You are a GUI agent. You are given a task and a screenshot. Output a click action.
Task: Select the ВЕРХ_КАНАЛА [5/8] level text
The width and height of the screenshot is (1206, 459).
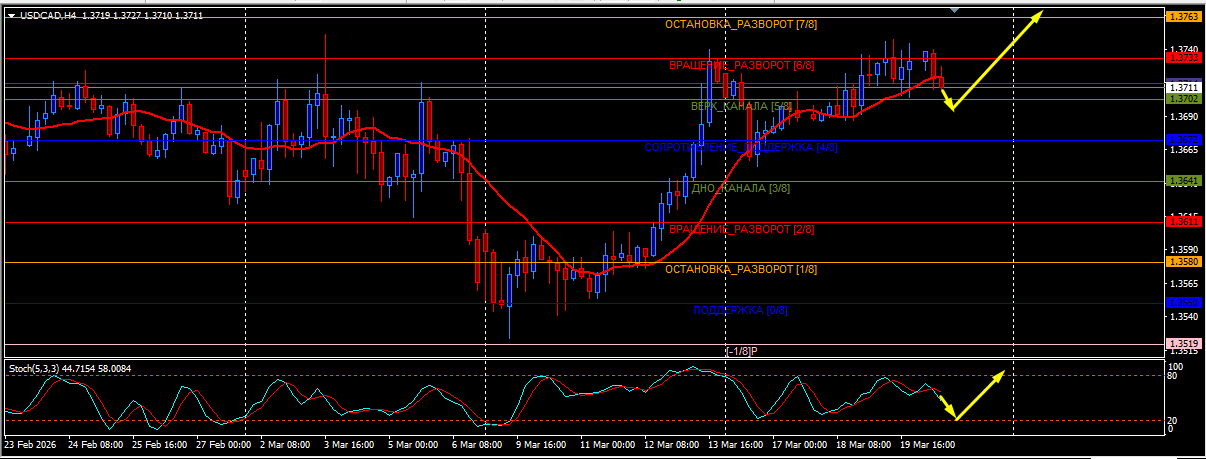click(741, 106)
